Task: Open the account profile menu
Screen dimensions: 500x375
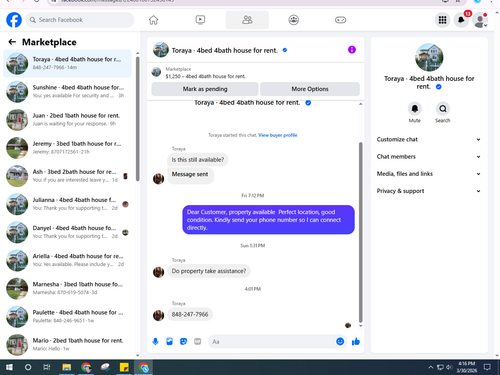Action: coord(480,20)
